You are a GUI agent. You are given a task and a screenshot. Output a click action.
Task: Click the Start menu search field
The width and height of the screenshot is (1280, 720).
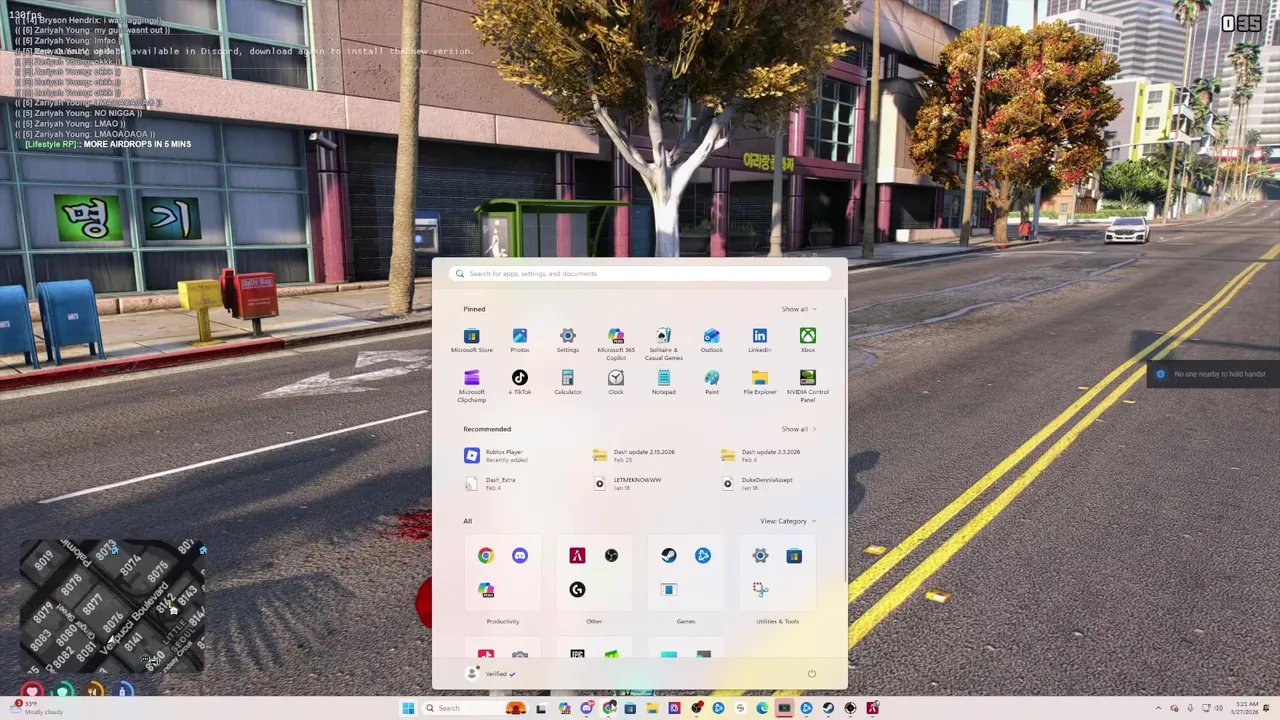pos(640,274)
